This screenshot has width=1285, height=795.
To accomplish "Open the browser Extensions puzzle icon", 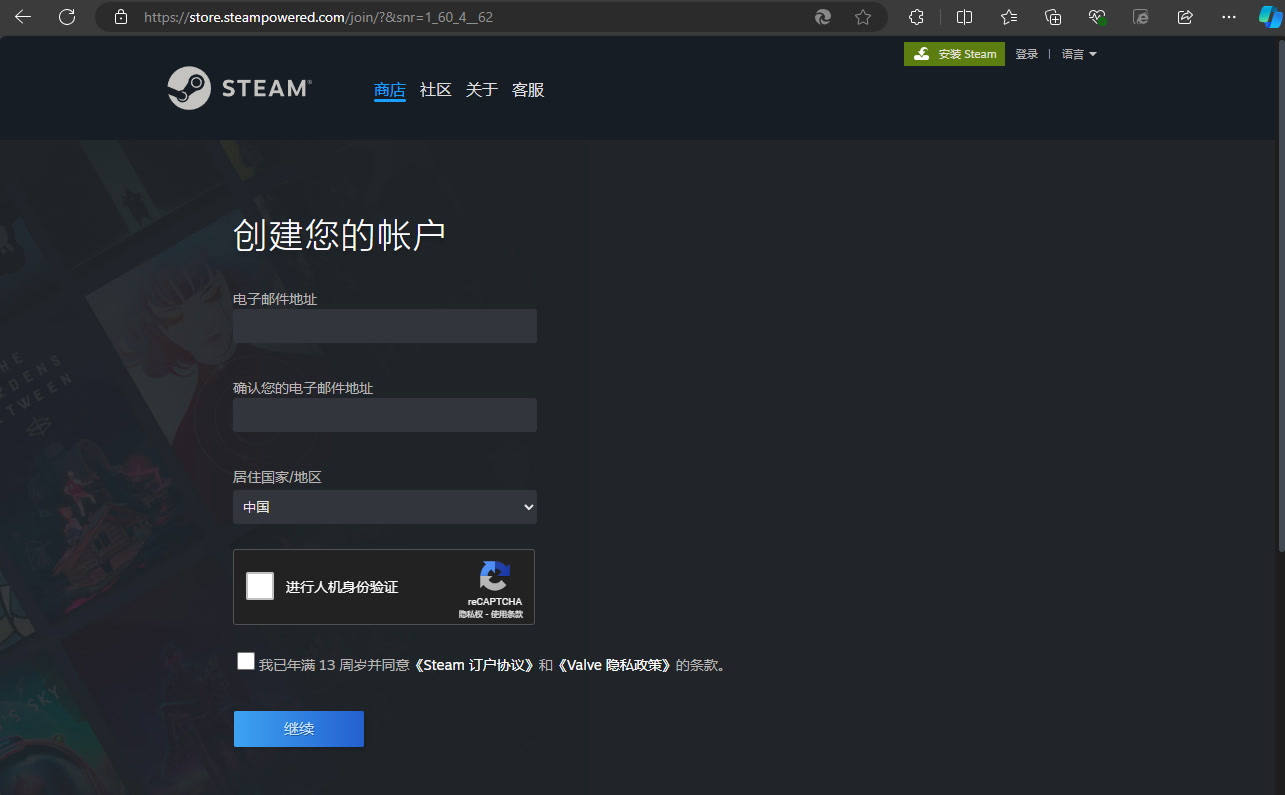I will pyautogui.click(x=916, y=17).
